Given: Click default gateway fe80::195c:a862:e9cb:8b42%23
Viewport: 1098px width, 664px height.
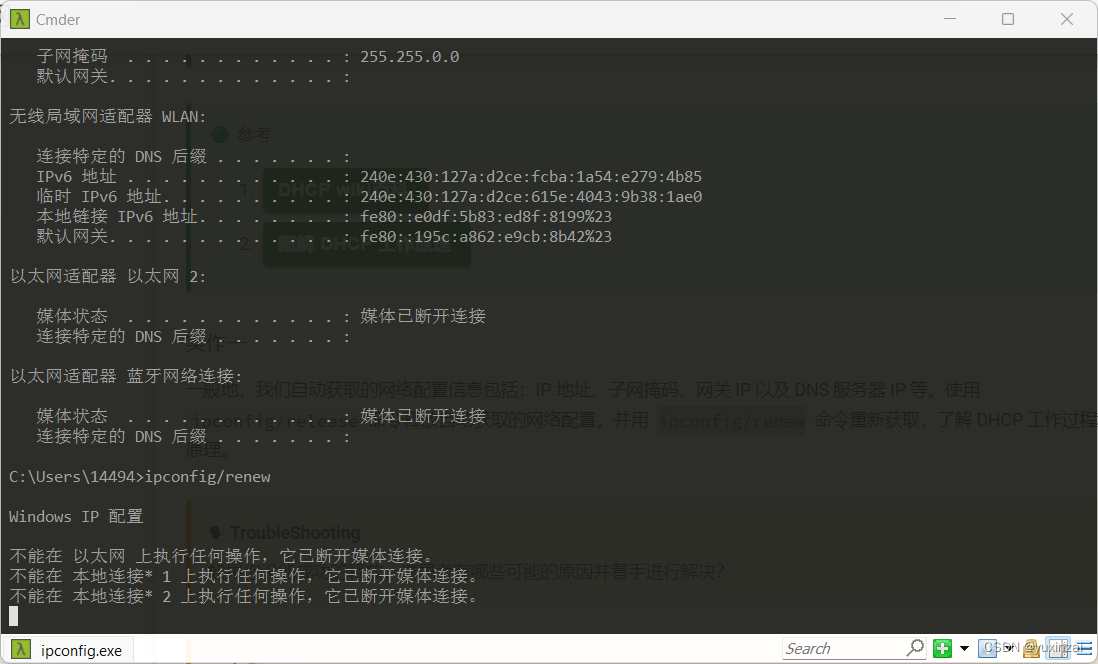Looking at the screenshot, I should click(486, 237).
